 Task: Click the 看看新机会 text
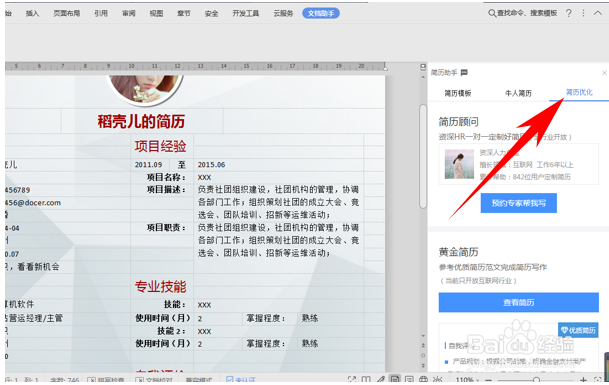pos(38,267)
